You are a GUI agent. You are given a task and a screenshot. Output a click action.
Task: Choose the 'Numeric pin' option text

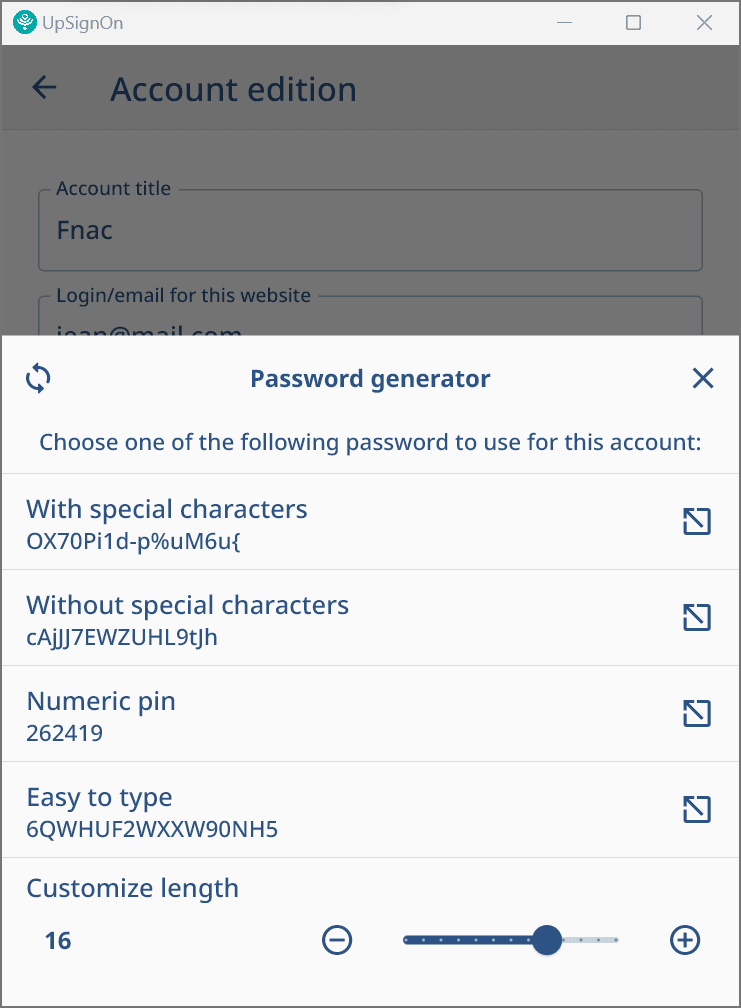(101, 701)
